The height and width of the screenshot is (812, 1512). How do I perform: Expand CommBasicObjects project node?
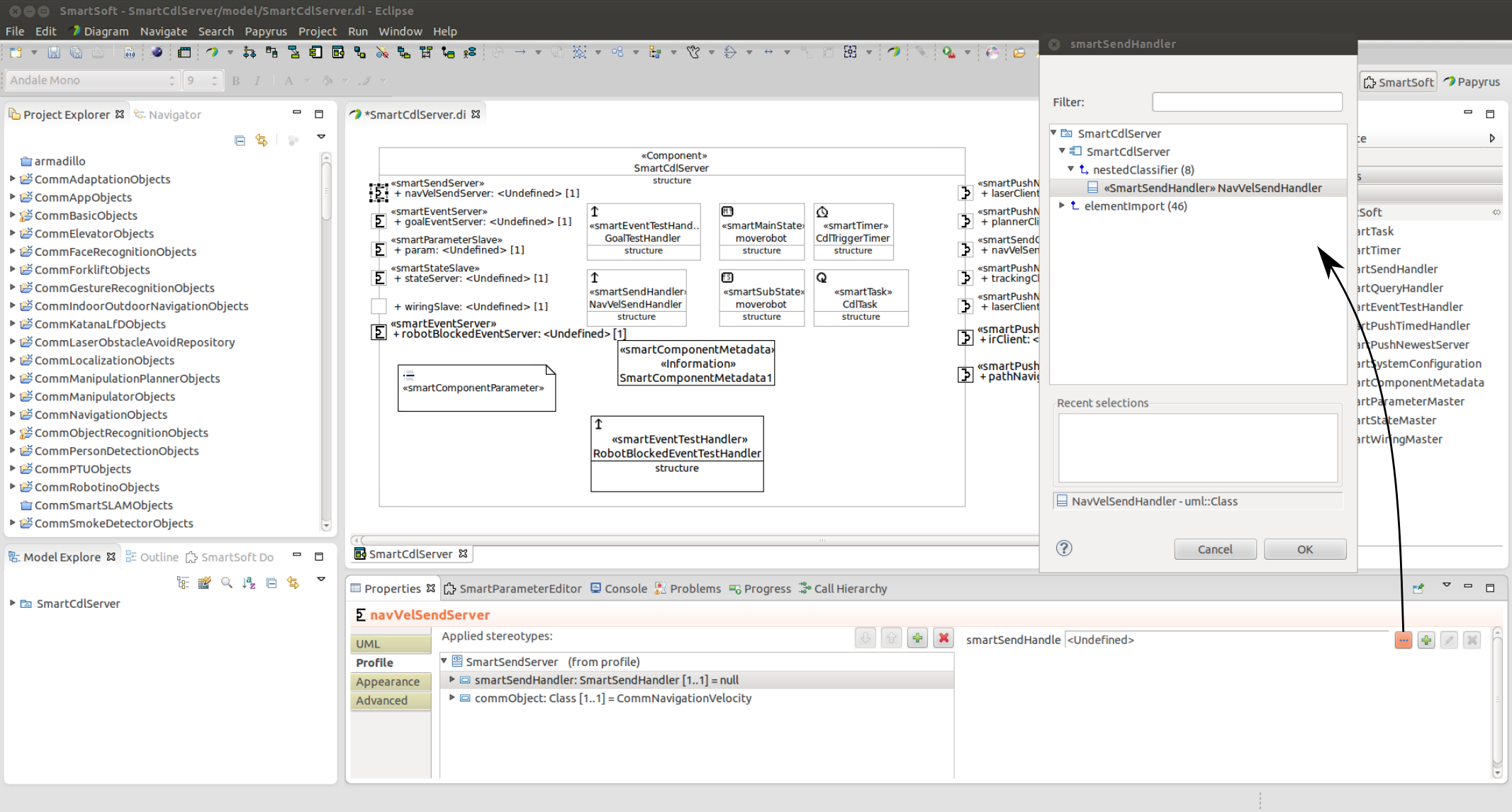click(12, 215)
